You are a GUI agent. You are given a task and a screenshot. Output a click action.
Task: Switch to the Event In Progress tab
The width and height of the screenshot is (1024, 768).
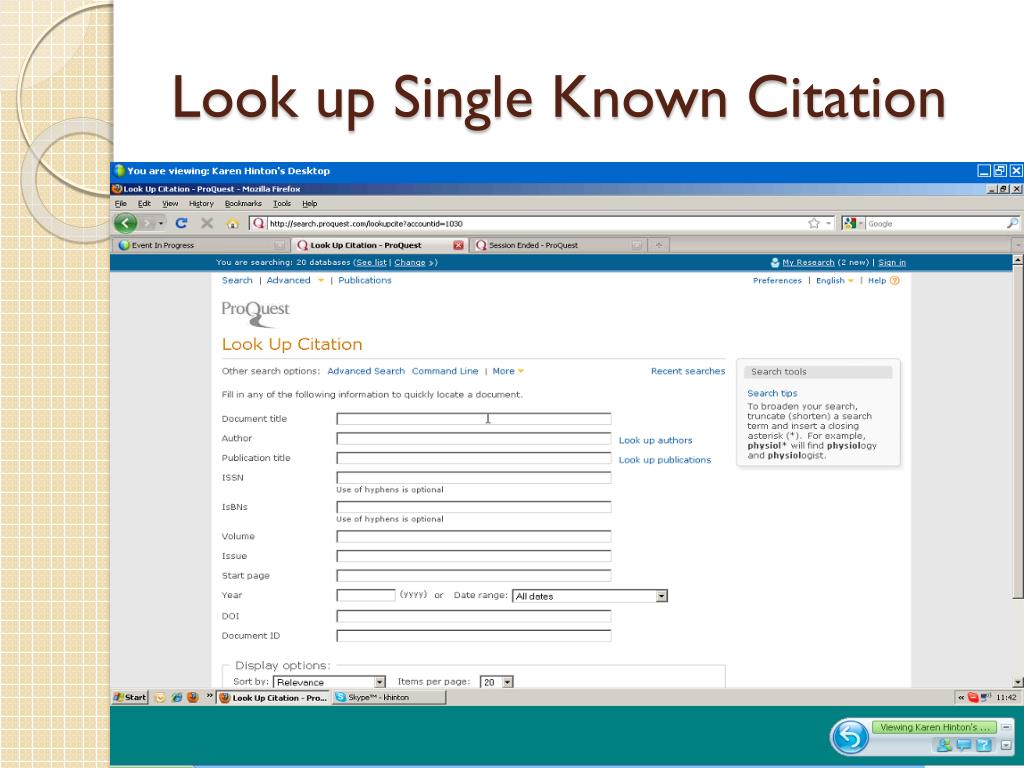click(x=202, y=245)
